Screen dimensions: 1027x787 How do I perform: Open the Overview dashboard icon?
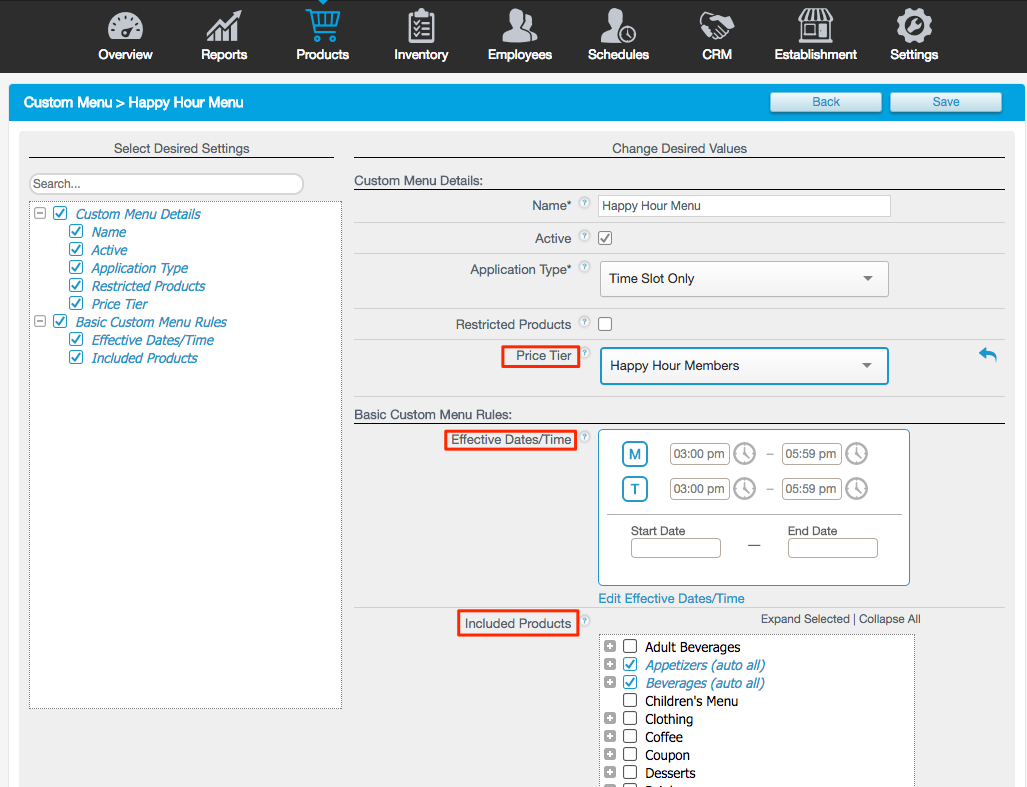(125, 27)
